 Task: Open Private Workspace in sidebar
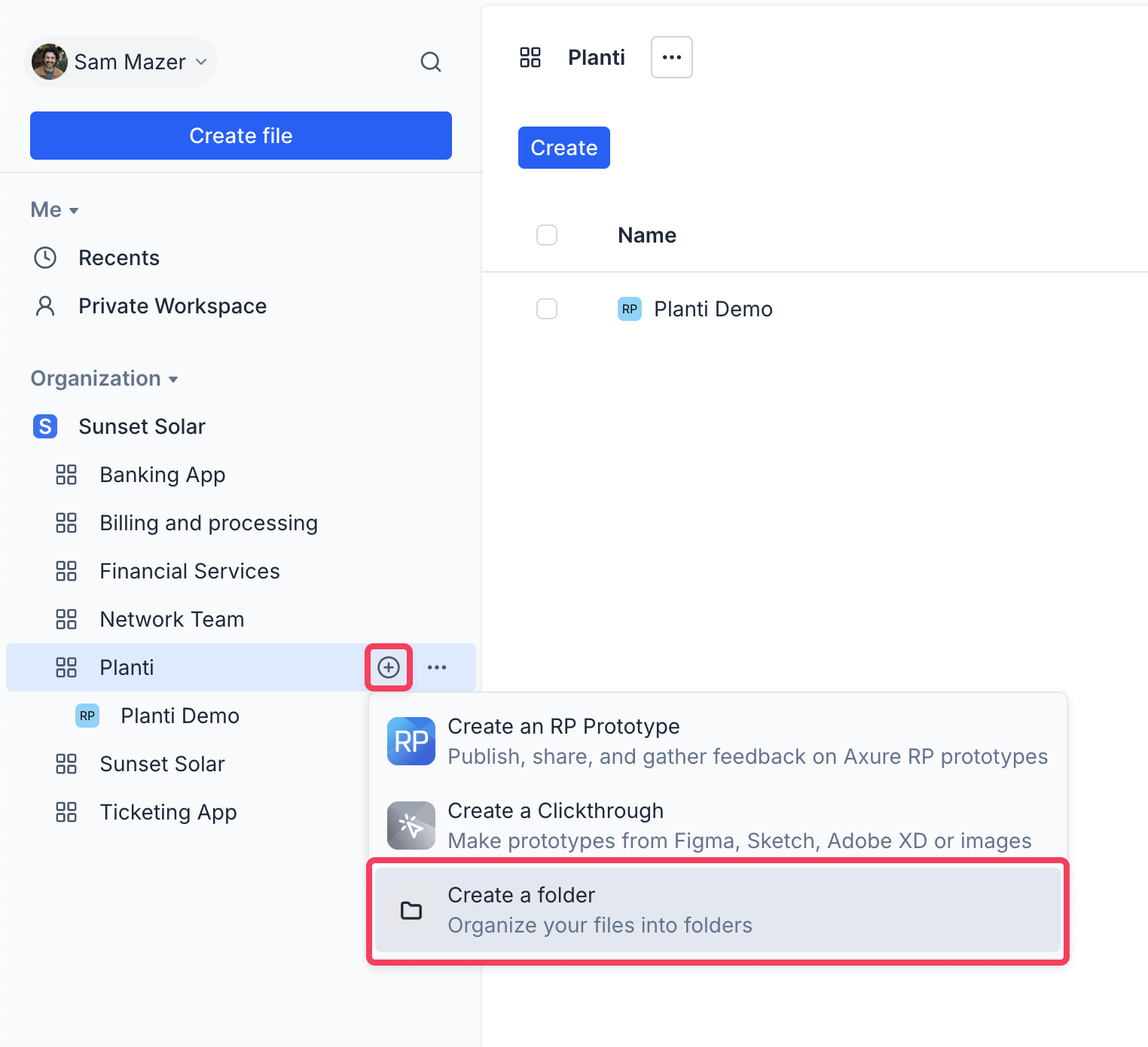(x=172, y=306)
